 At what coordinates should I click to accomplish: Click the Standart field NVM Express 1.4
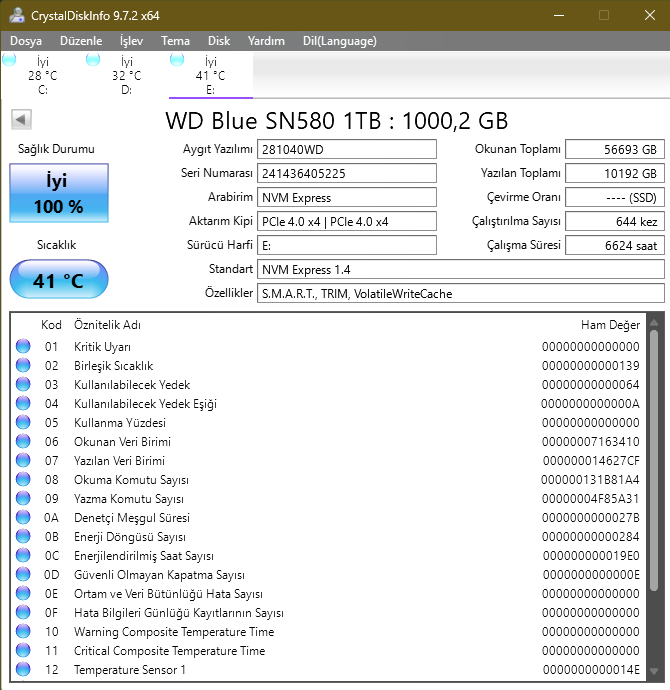click(x=461, y=269)
